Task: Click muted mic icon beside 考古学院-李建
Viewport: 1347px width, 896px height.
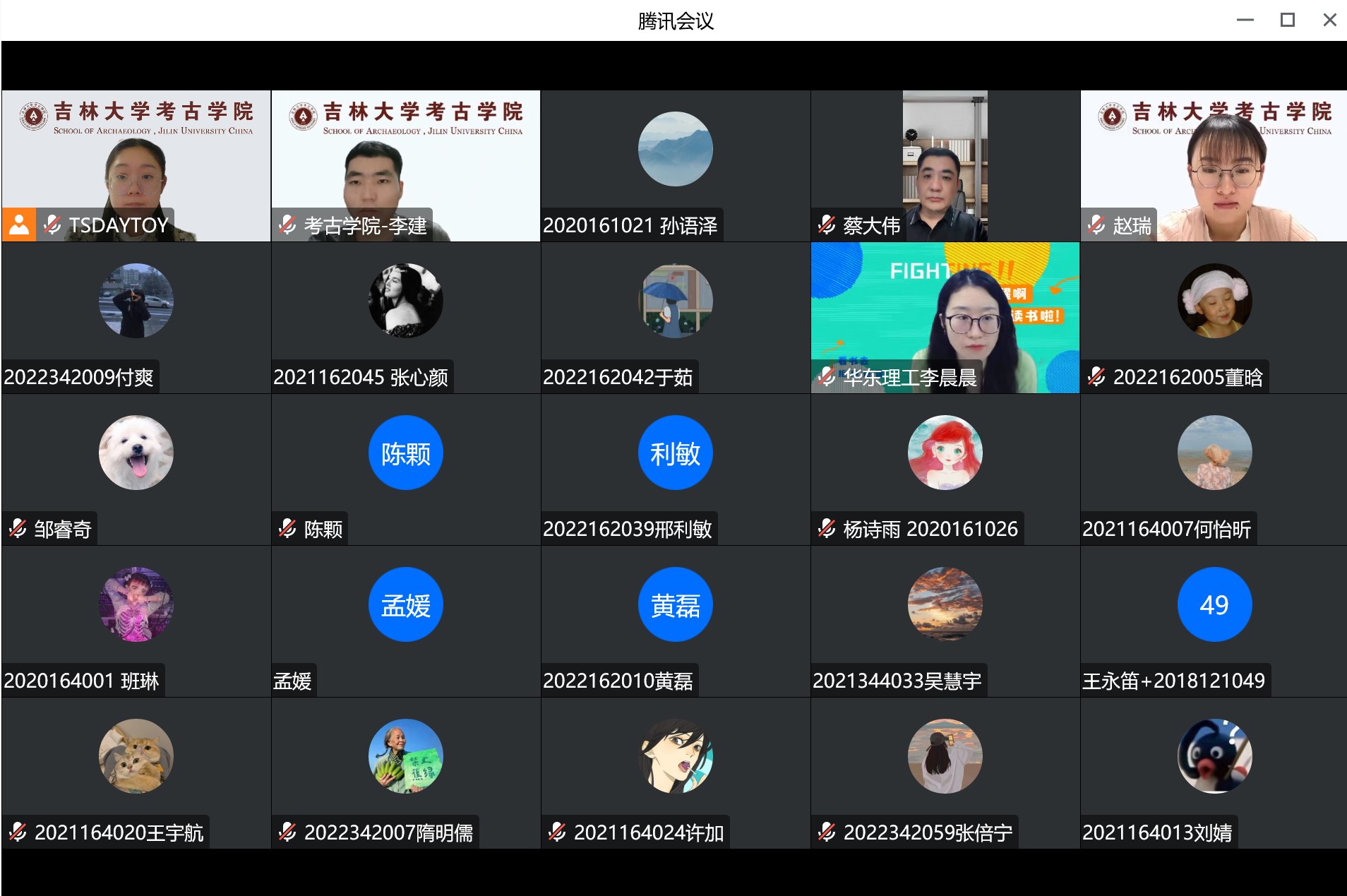Action: 287,225
